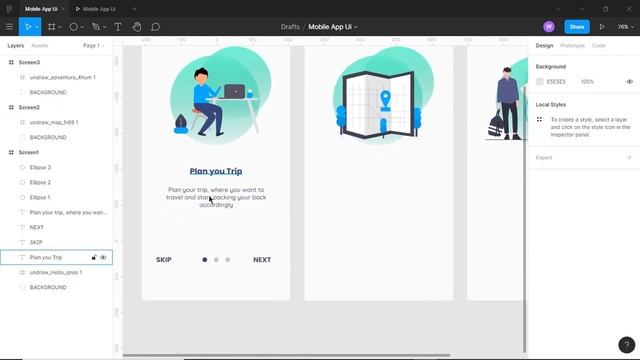Click the background color swatch E5E5E5

click(x=540, y=82)
